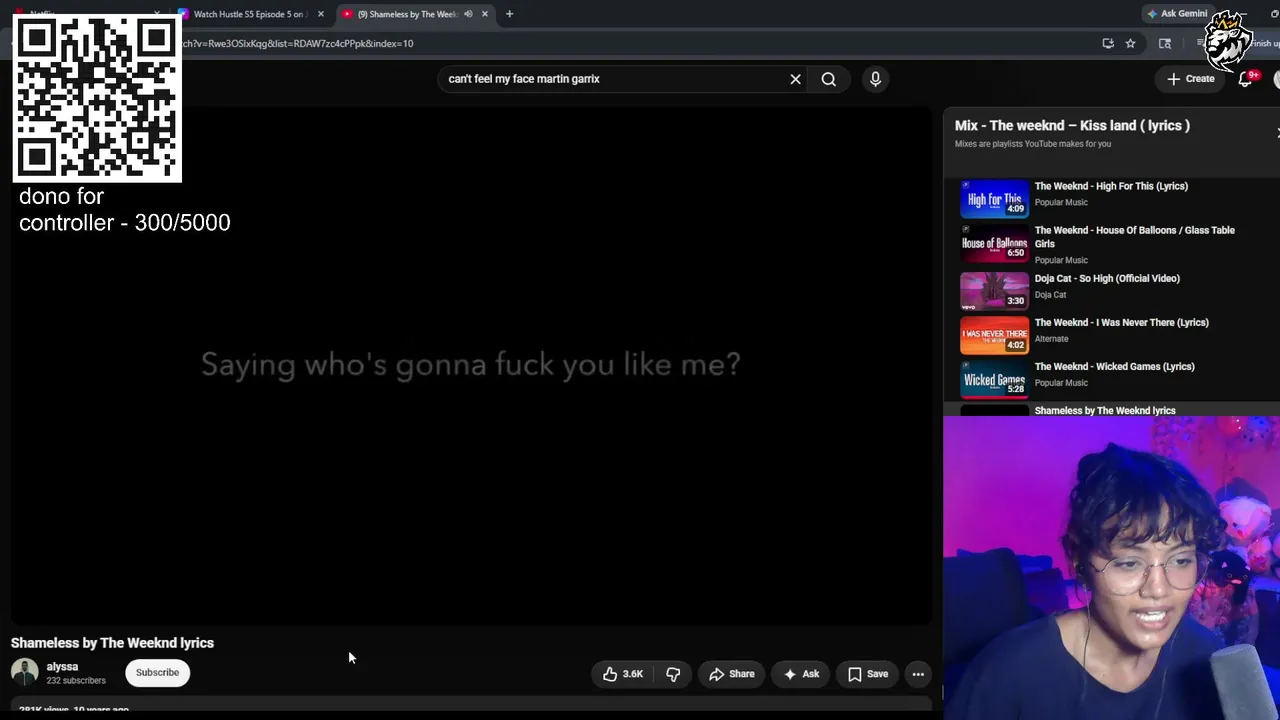Clear the YouTube search box text

coord(795,79)
